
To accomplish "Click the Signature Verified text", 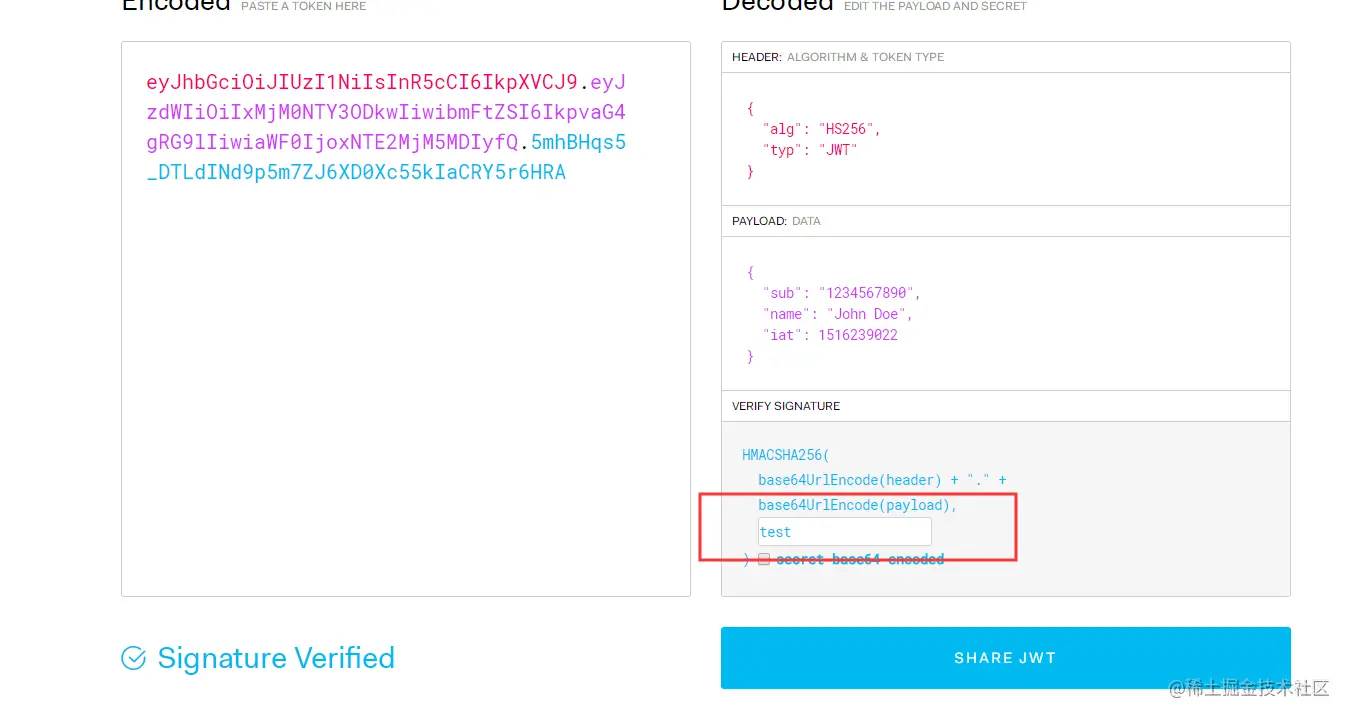I will tap(276, 658).
